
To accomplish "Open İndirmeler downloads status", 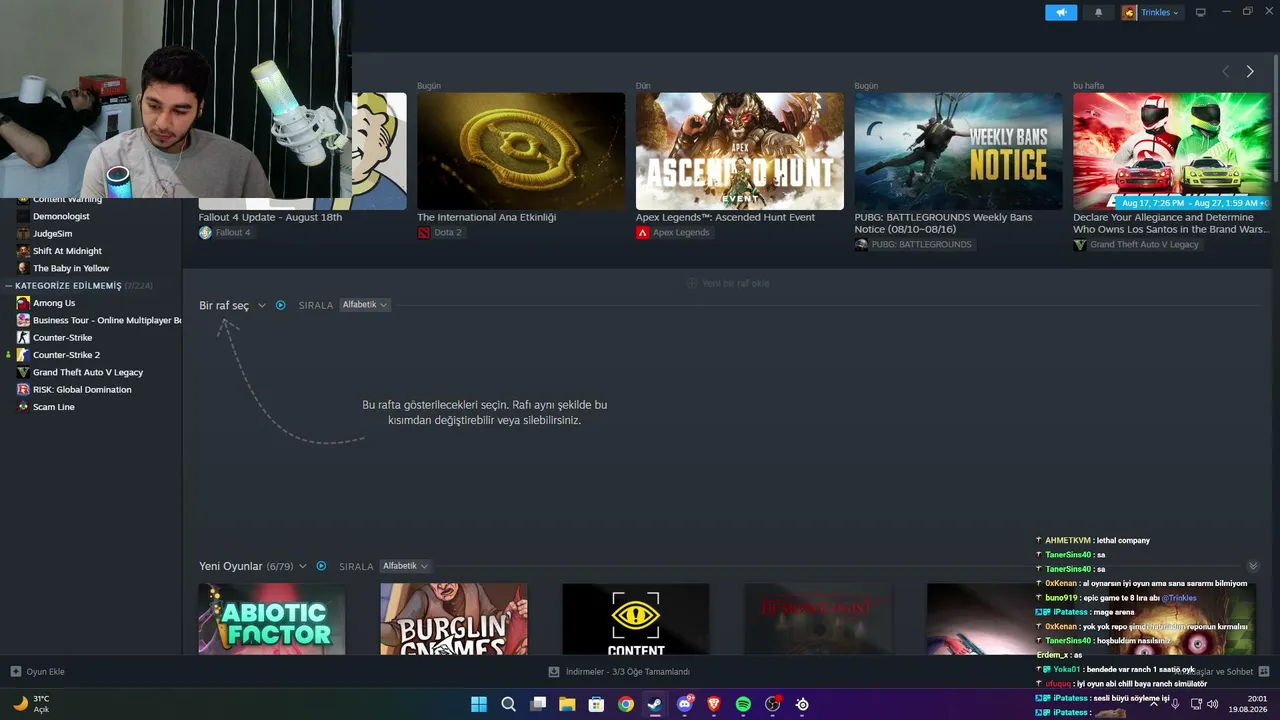I will point(620,672).
